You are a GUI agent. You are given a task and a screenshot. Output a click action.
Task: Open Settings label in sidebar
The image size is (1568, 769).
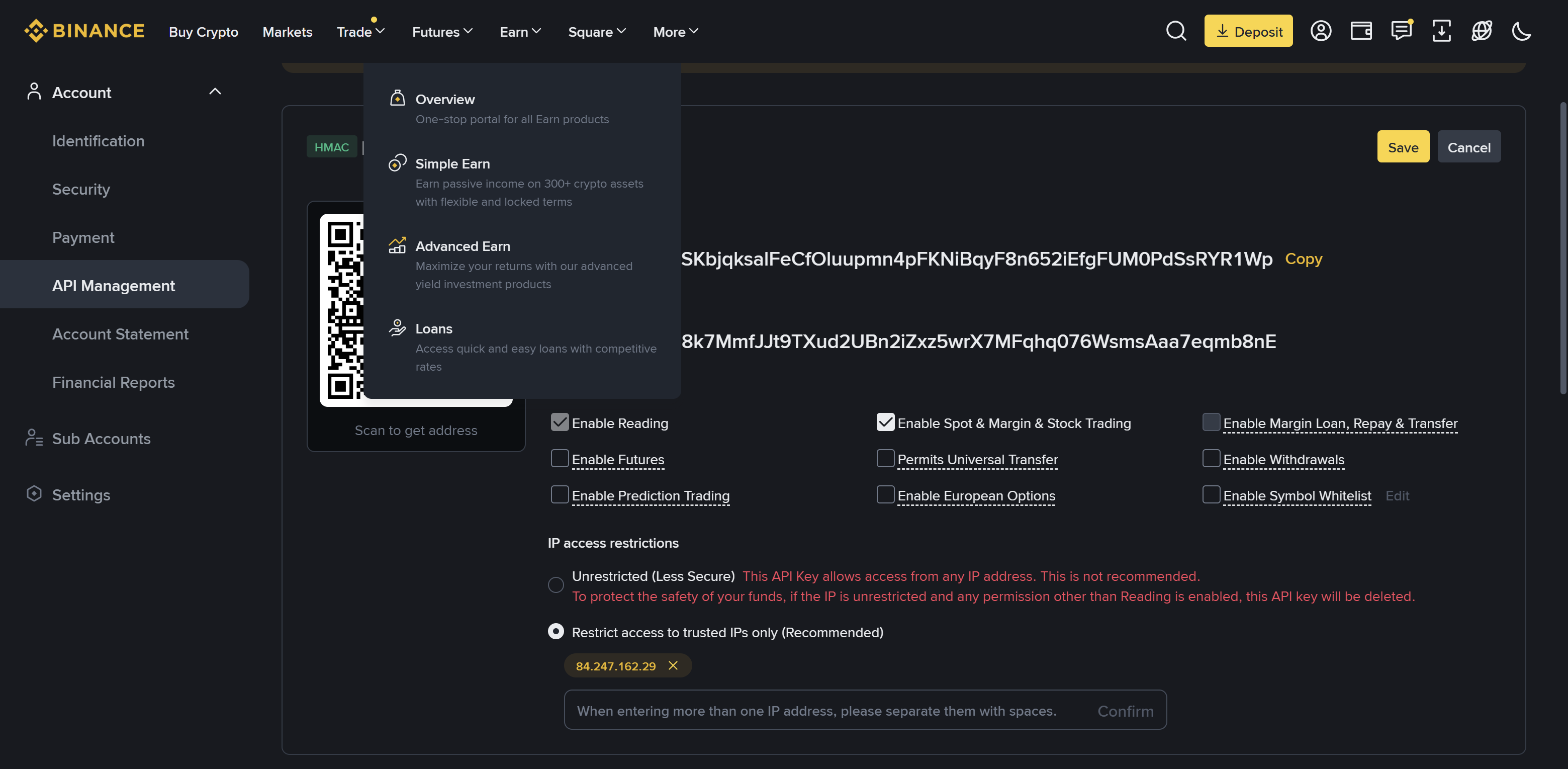pos(81,494)
